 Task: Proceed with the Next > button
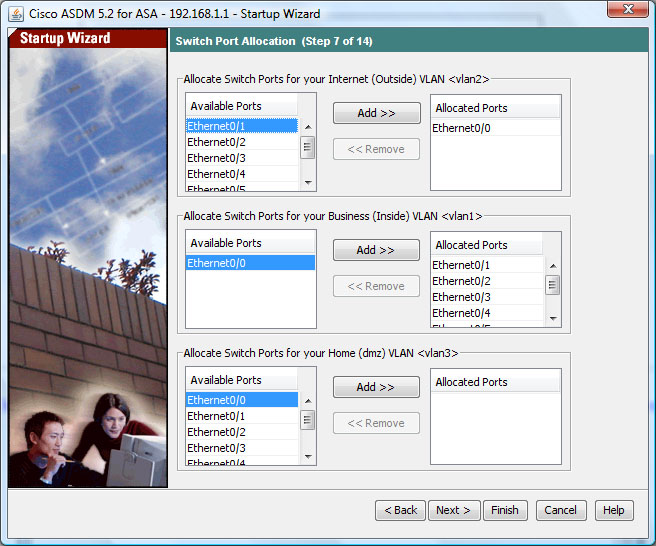click(454, 510)
